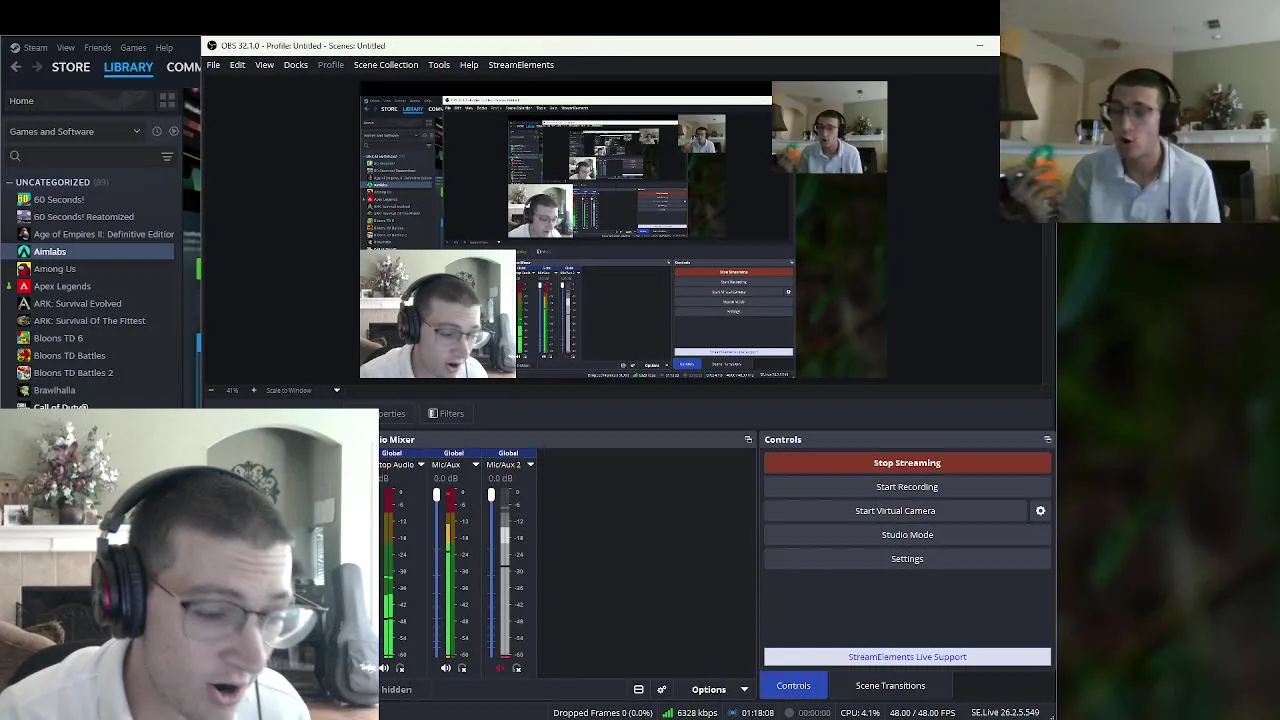Toggle monitoring for Mic/Aux
The image size is (1280, 720).
point(462,668)
